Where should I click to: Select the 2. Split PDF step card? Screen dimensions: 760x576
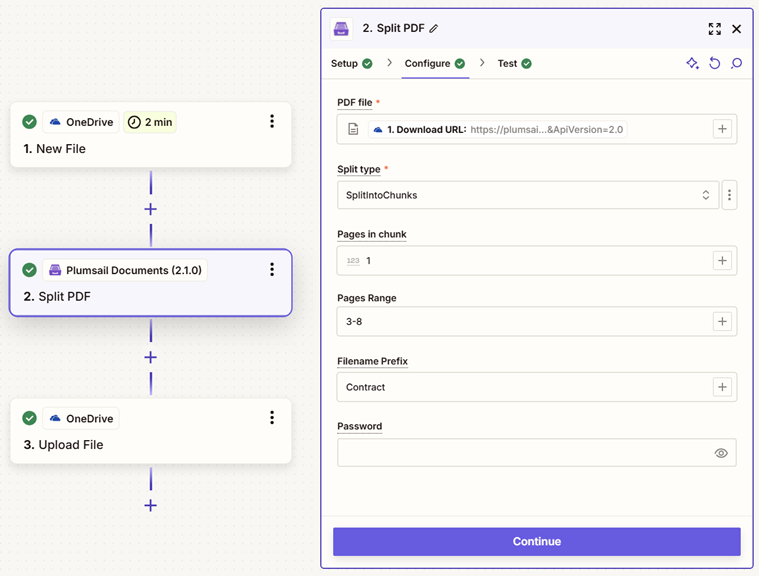pos(151,283)
